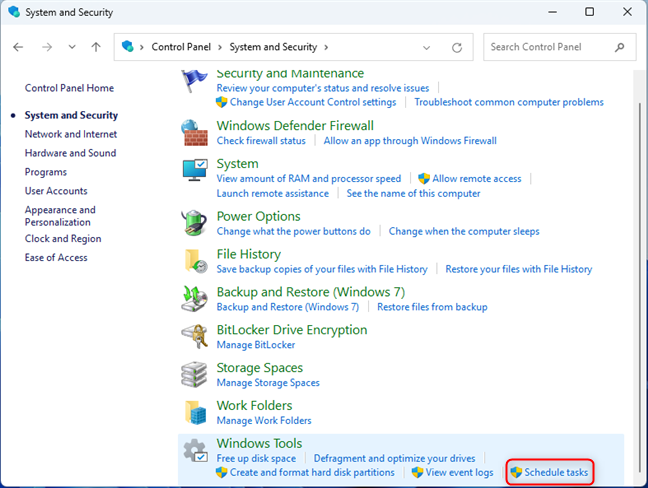Open the recent locations dropdown arrow

[x=72, y=47]
